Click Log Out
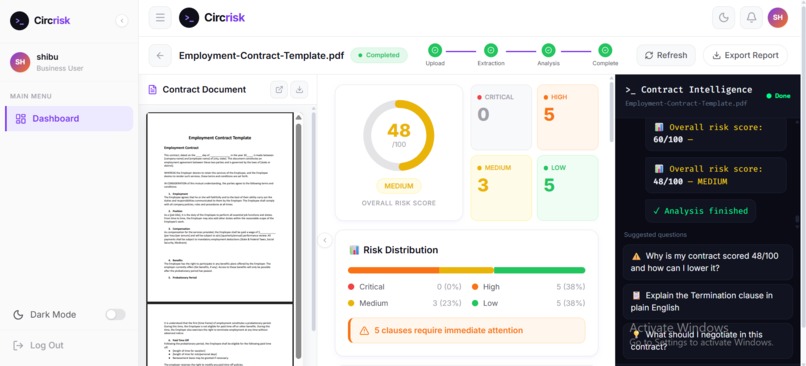Image resolution: width=806 pixels, height=366 pixels. (x=39, y=345)
